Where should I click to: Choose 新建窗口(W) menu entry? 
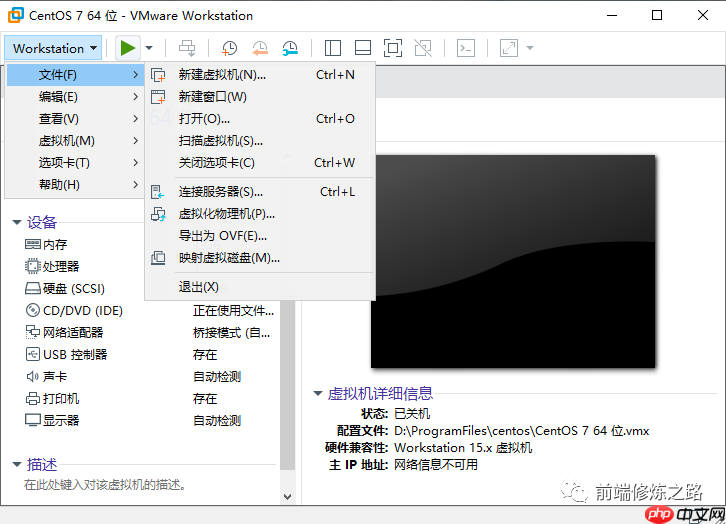[x=260, y=97]
